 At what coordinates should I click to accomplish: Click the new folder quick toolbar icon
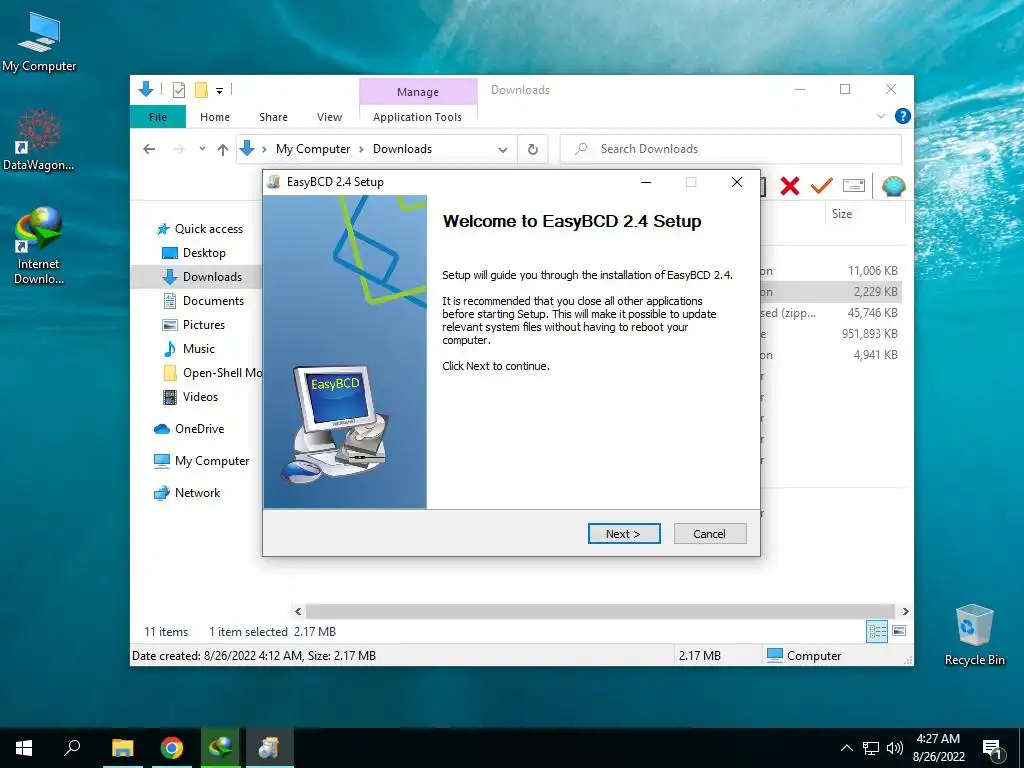pos(201,89)
